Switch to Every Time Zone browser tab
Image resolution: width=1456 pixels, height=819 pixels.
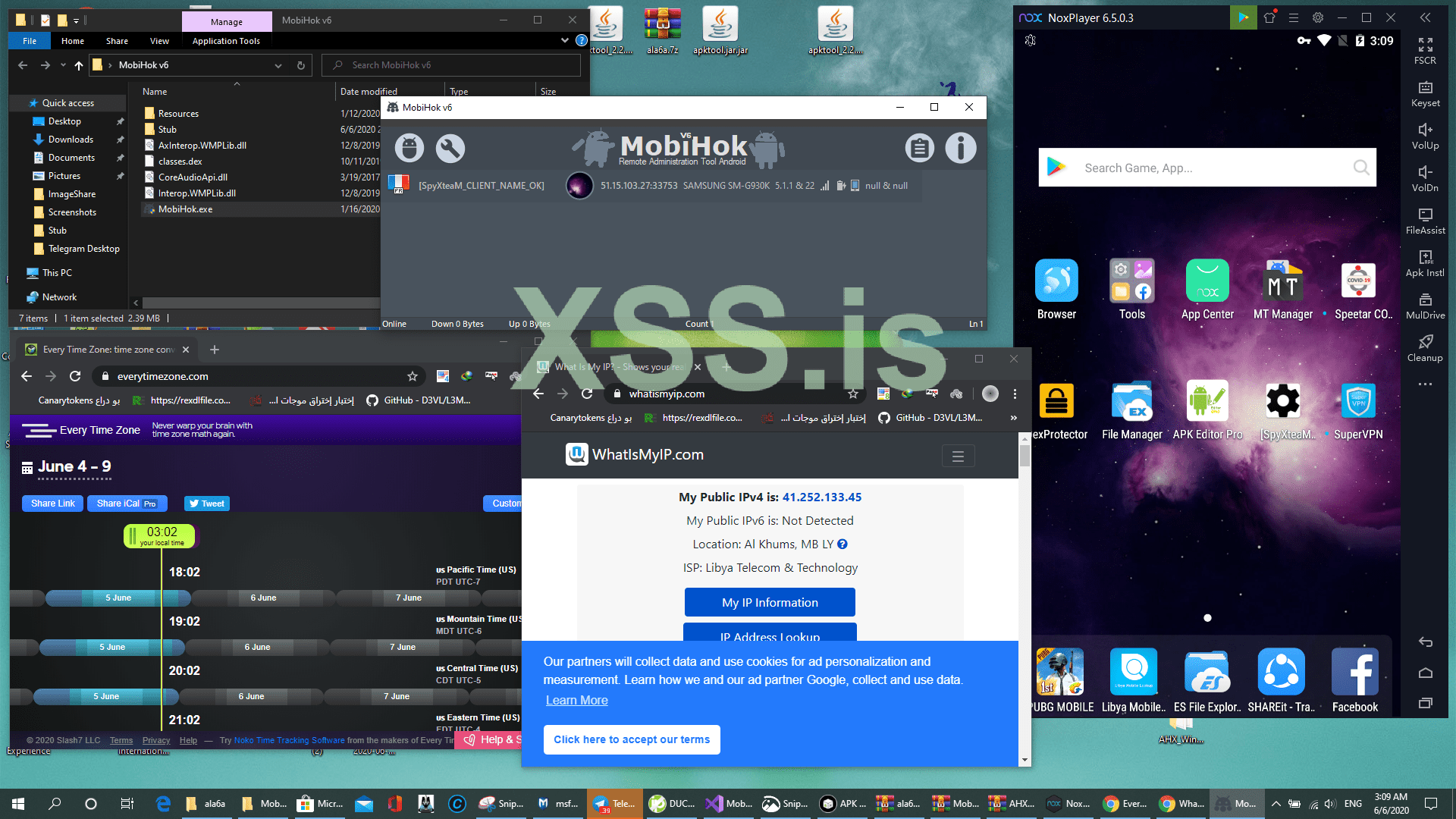pyautogui.click(x=106, y=350)
